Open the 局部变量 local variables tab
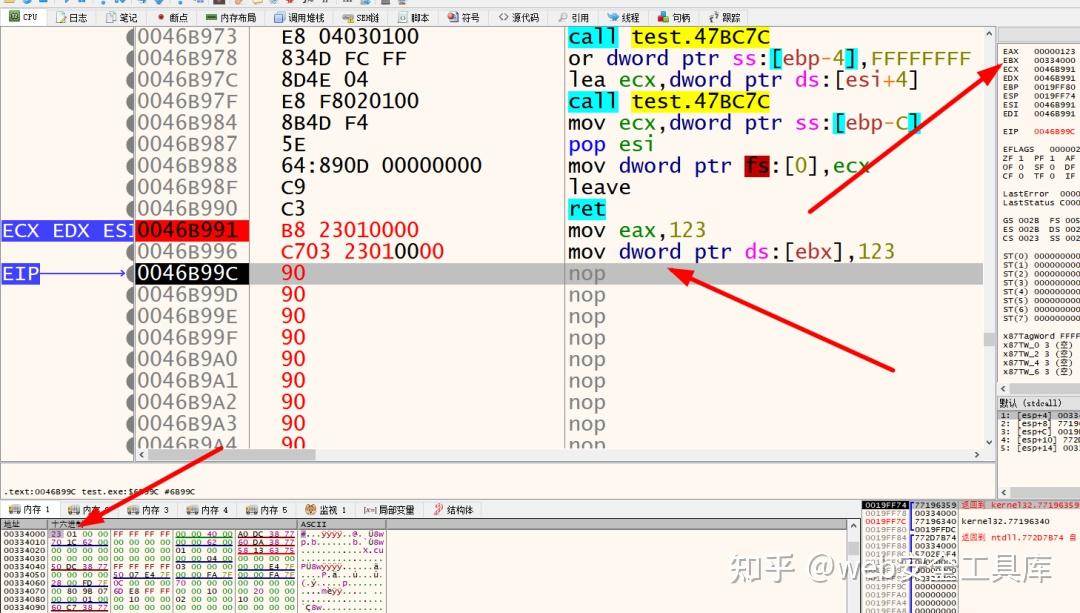 pos(389,510)
